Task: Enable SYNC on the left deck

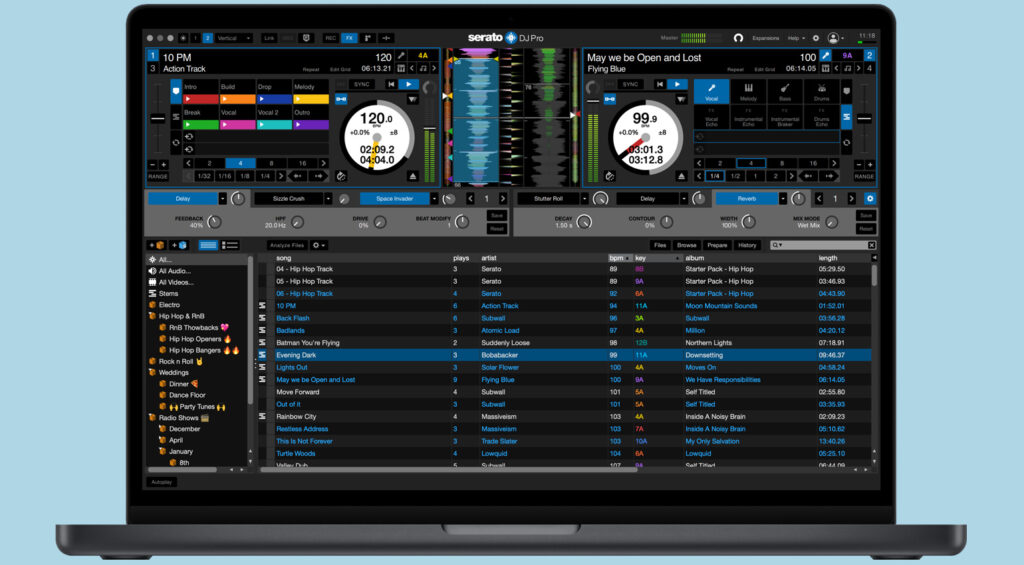Action: tap(362, 84)
